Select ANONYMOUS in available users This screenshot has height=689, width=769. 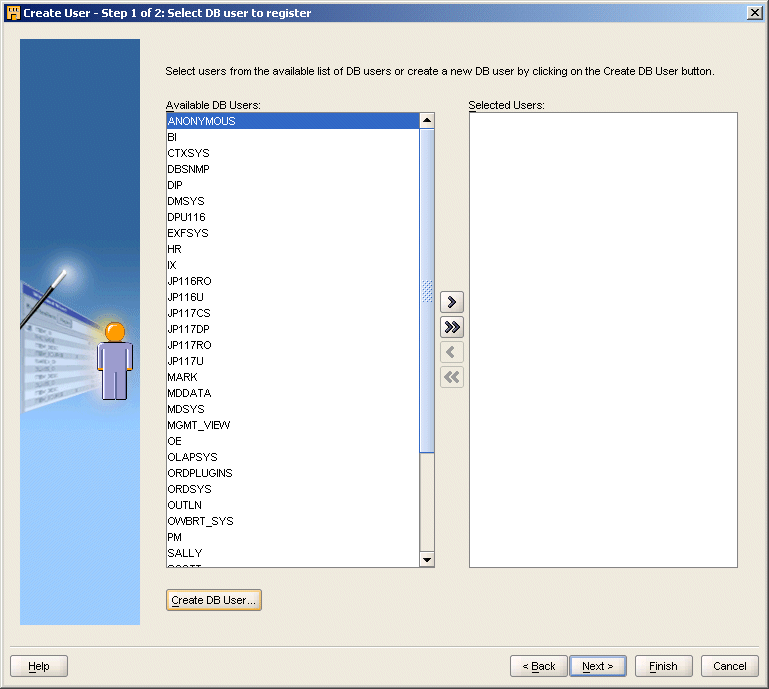tap(293, 121)
